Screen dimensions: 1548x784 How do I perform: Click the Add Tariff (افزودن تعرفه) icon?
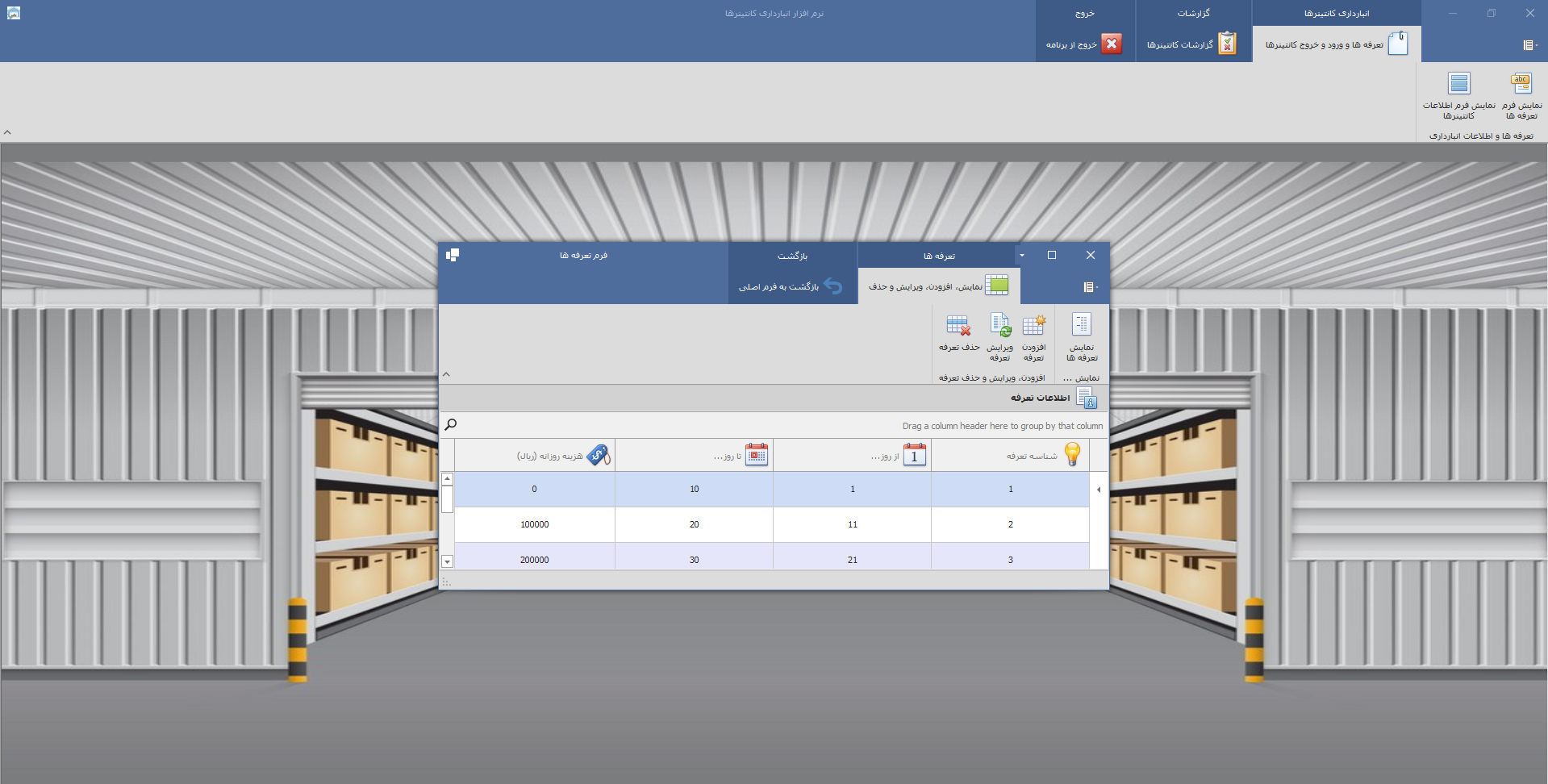coord(1033,326)
